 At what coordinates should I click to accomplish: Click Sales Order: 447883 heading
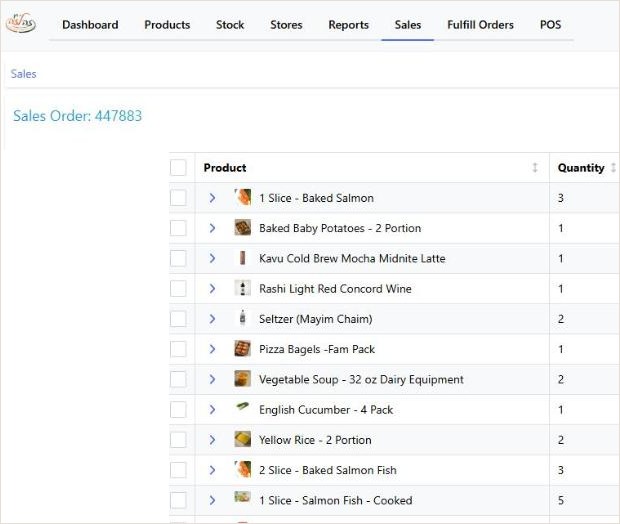[x=78, y=116]
